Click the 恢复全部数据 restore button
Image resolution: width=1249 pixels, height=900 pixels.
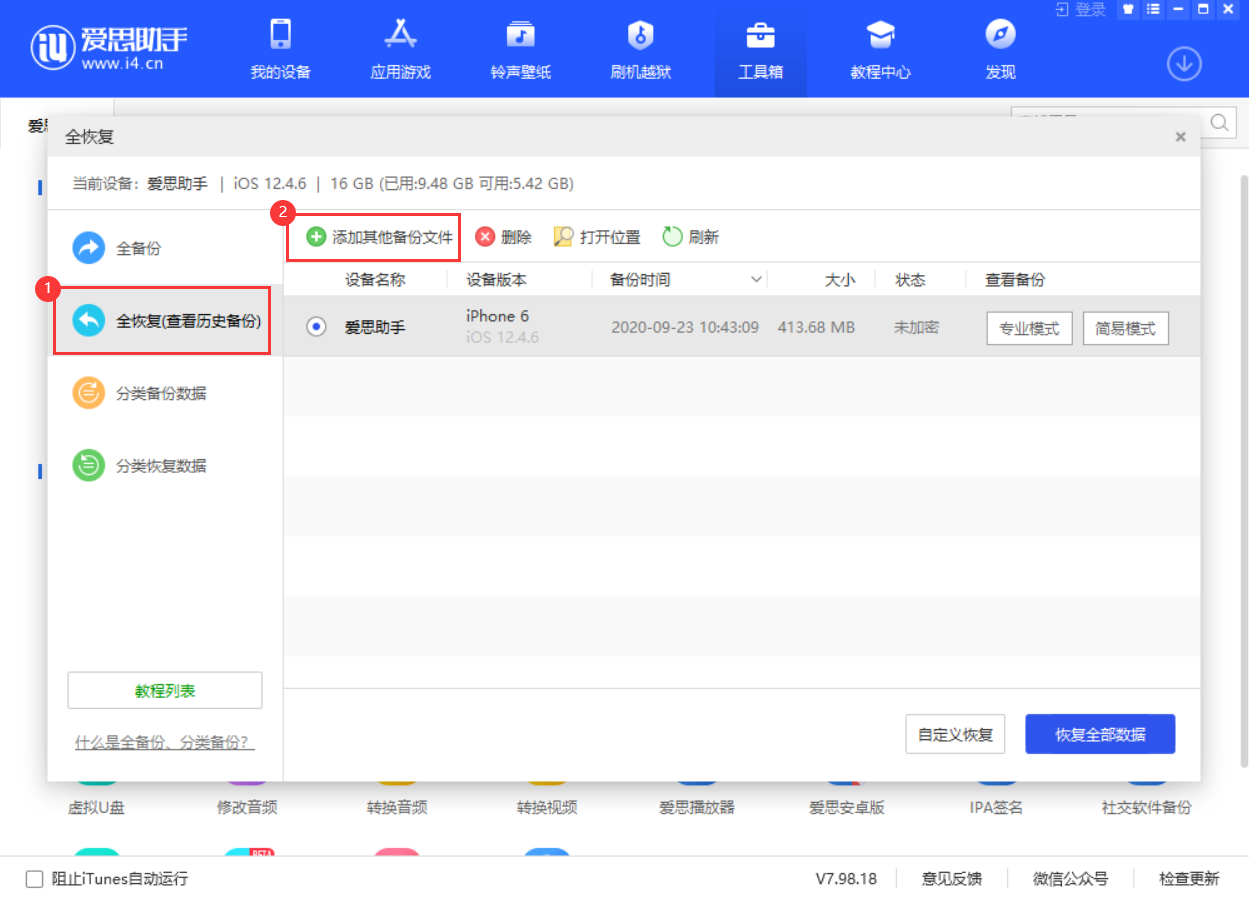click(x=1100, y=733)
